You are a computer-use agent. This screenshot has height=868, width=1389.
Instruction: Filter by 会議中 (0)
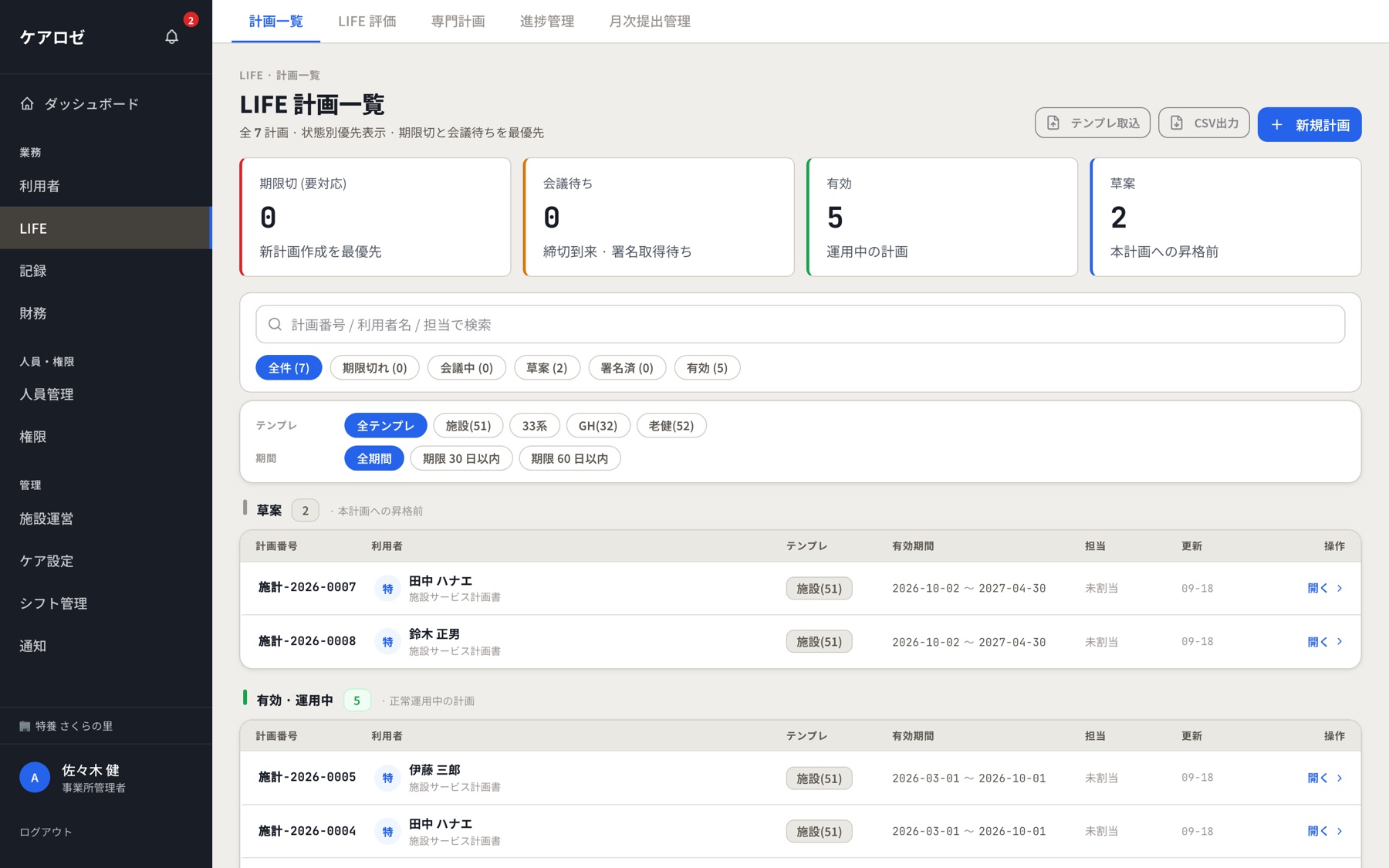(x=466, y=368)
